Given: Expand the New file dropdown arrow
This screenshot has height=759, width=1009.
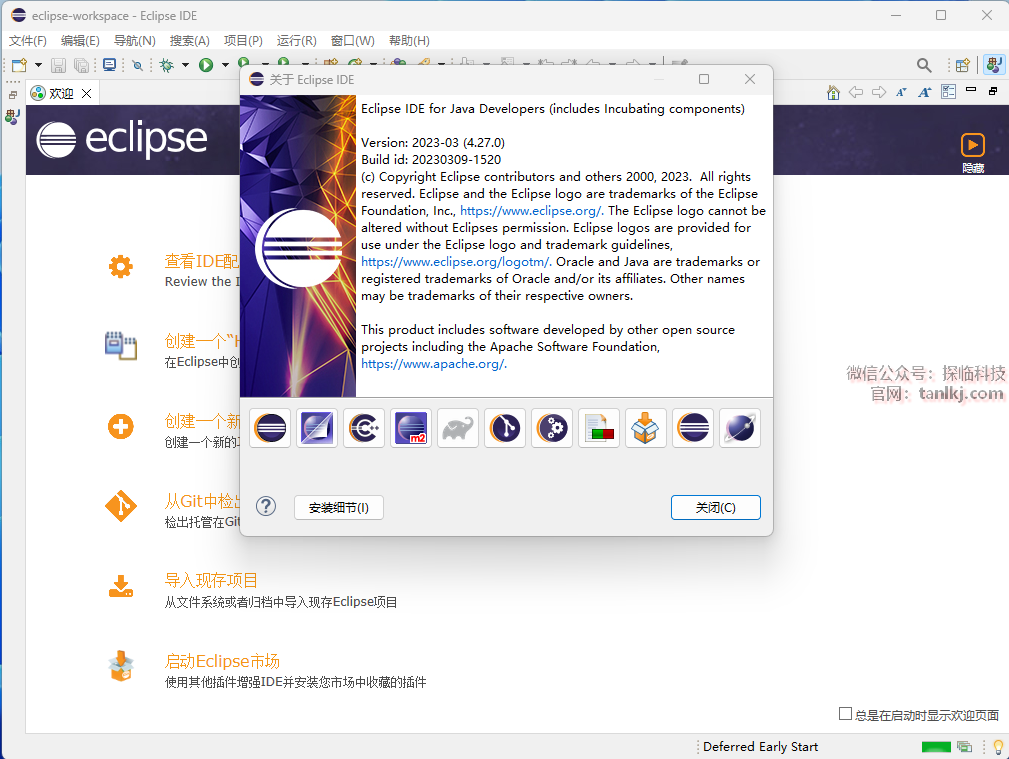Looking at the screenshot, I should coord(38,65).
